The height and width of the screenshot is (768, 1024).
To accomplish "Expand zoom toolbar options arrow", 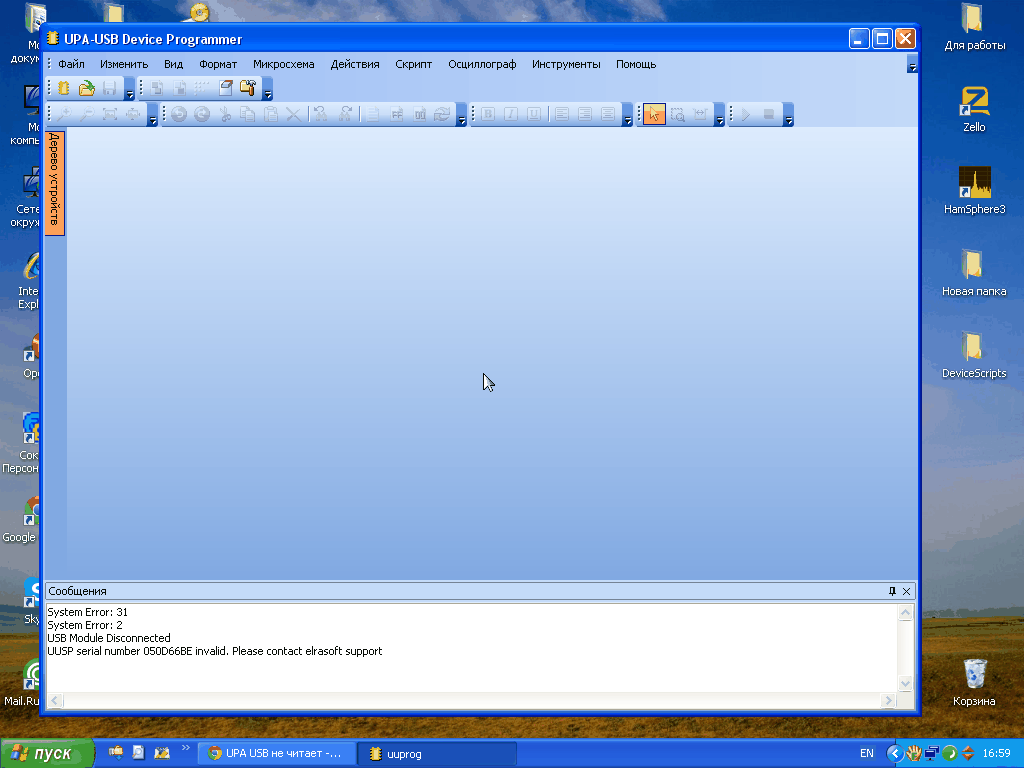I will 153,115.
